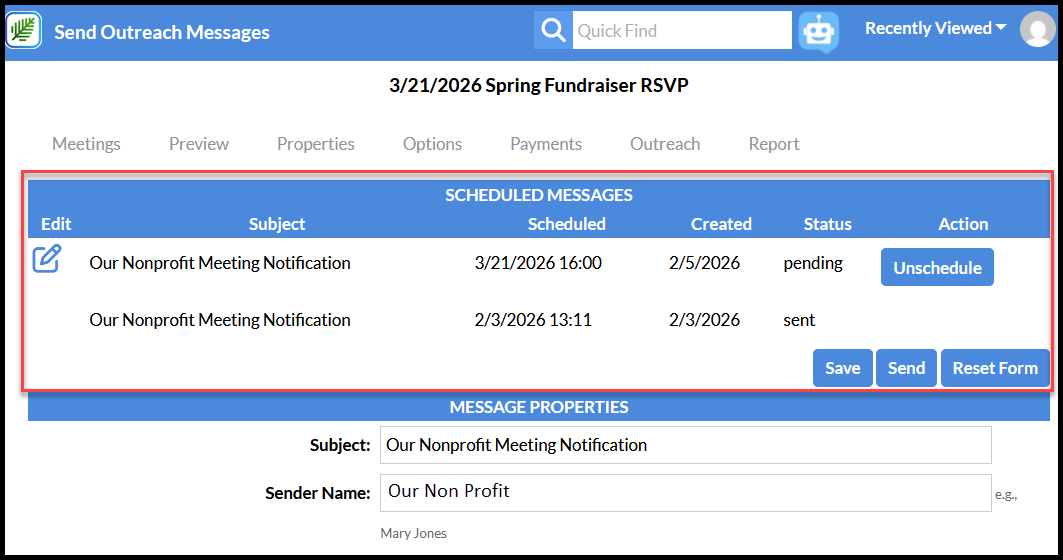Click the Save button
Screen dimensions: 1063x560
[843, 368]
